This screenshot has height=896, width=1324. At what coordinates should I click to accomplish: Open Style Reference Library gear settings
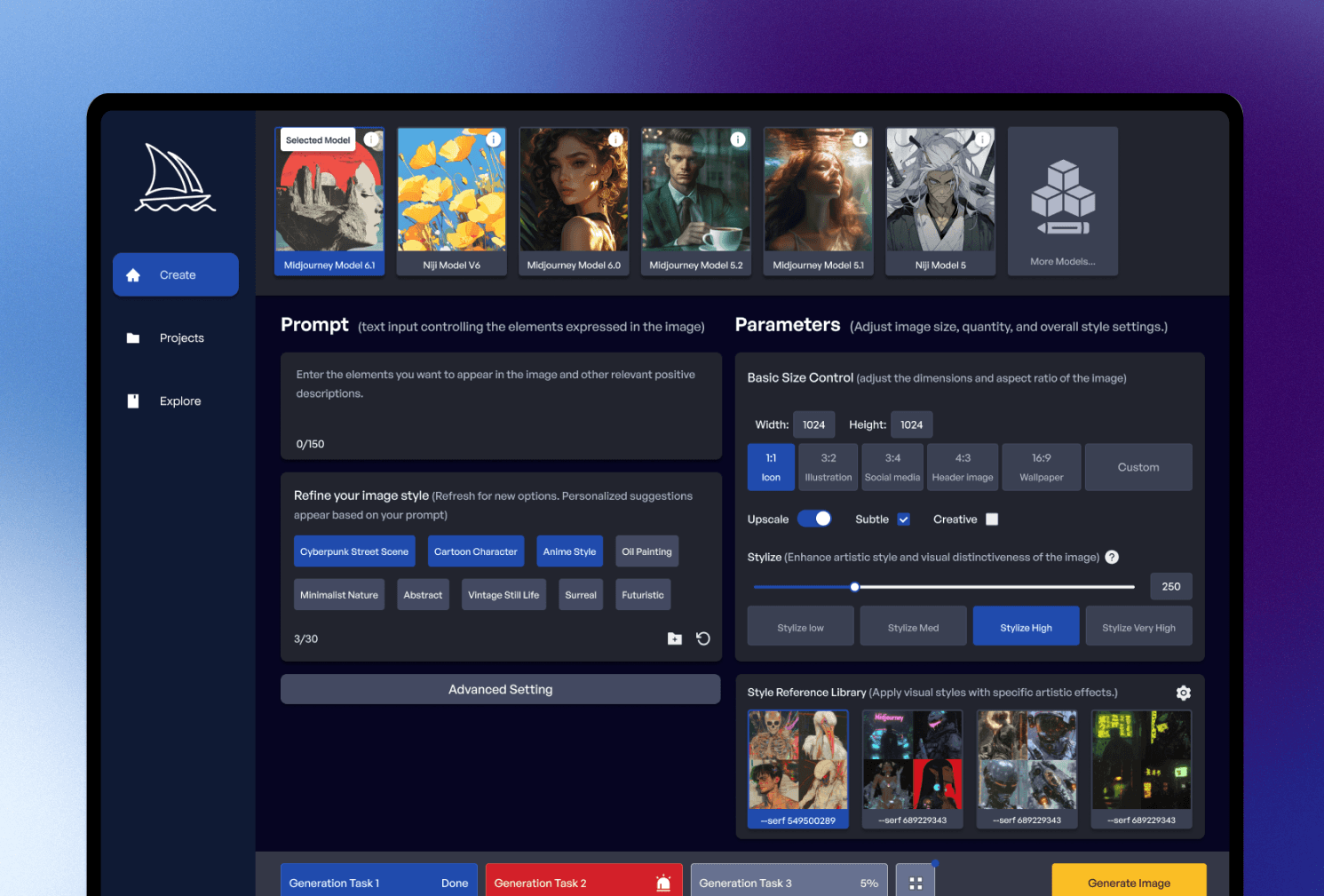(1184, 693)
